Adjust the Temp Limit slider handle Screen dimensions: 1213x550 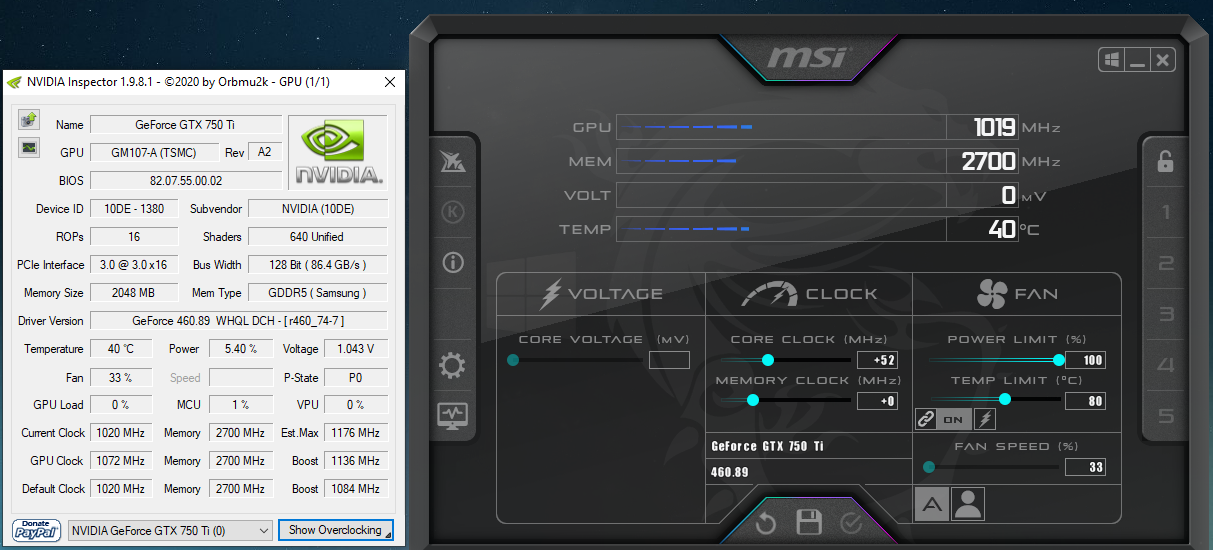click(1005, 400)
